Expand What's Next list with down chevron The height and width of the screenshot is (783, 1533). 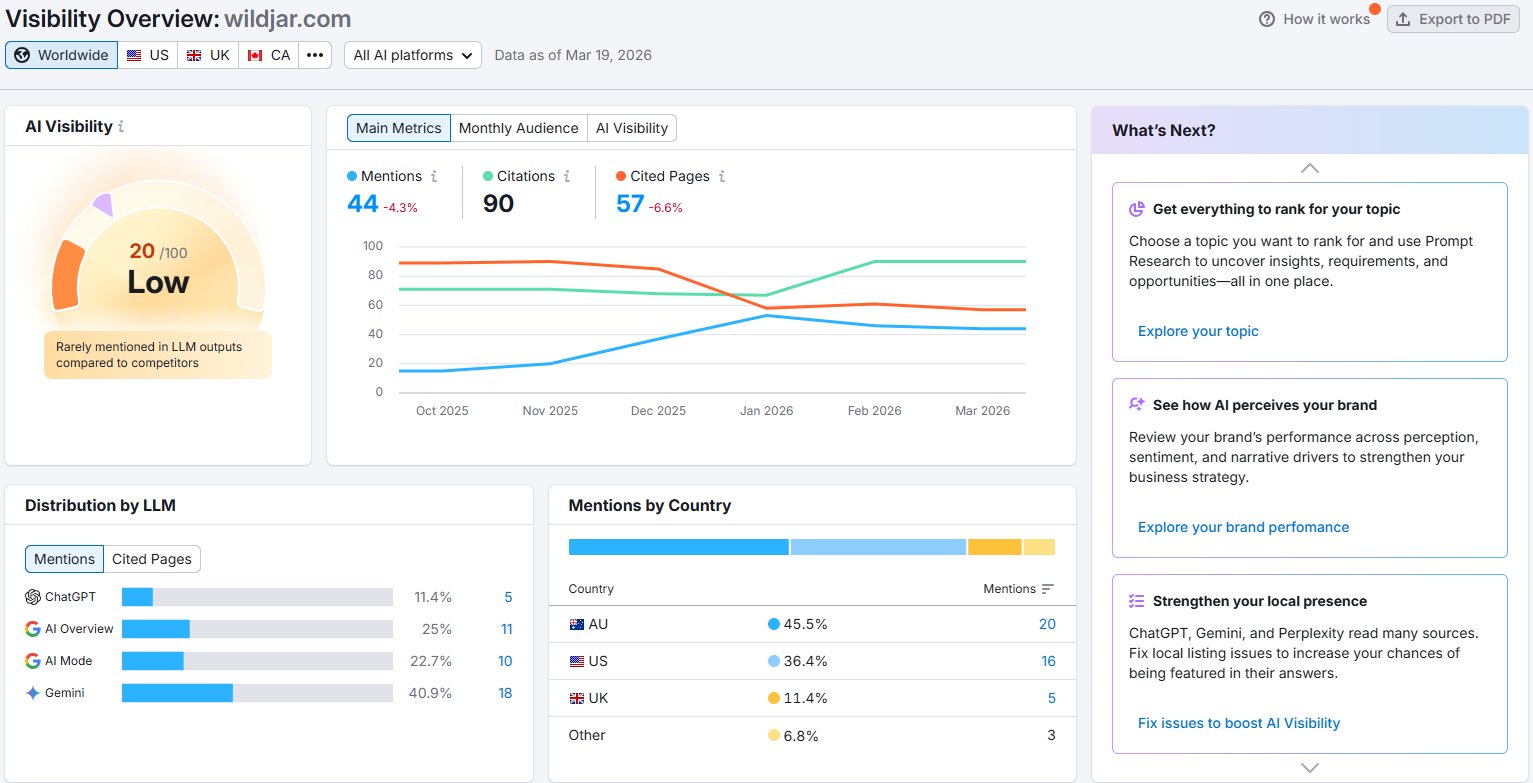1309,767
